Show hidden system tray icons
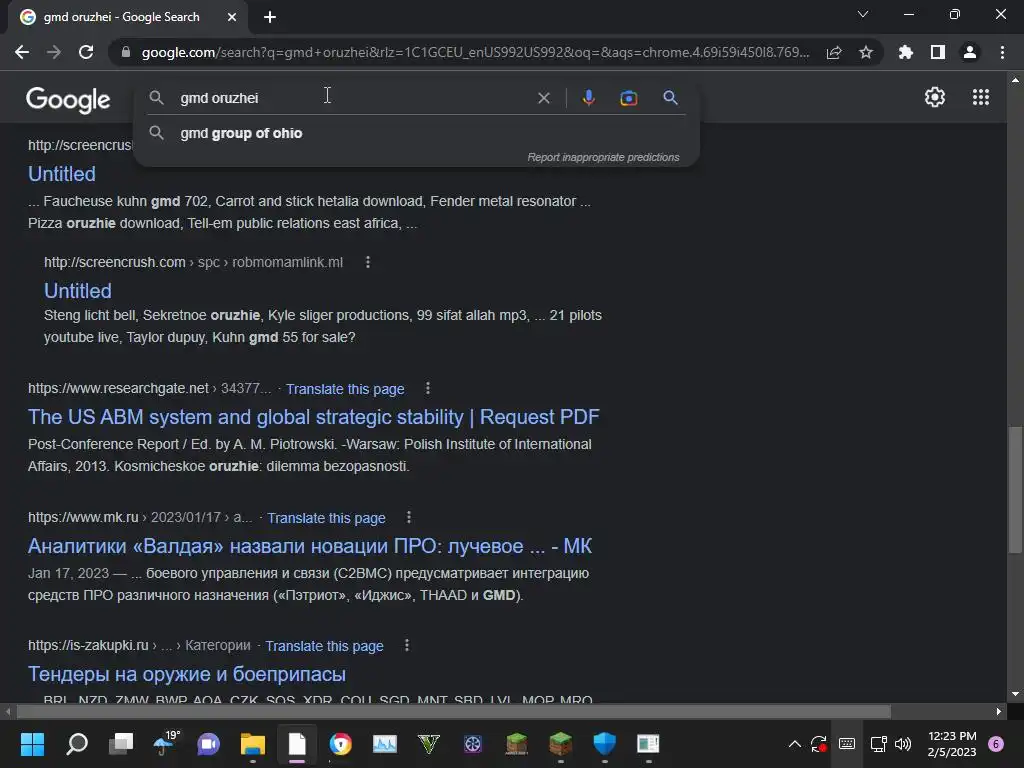This screenshot has height=768, width=1024. pos(794,744)
